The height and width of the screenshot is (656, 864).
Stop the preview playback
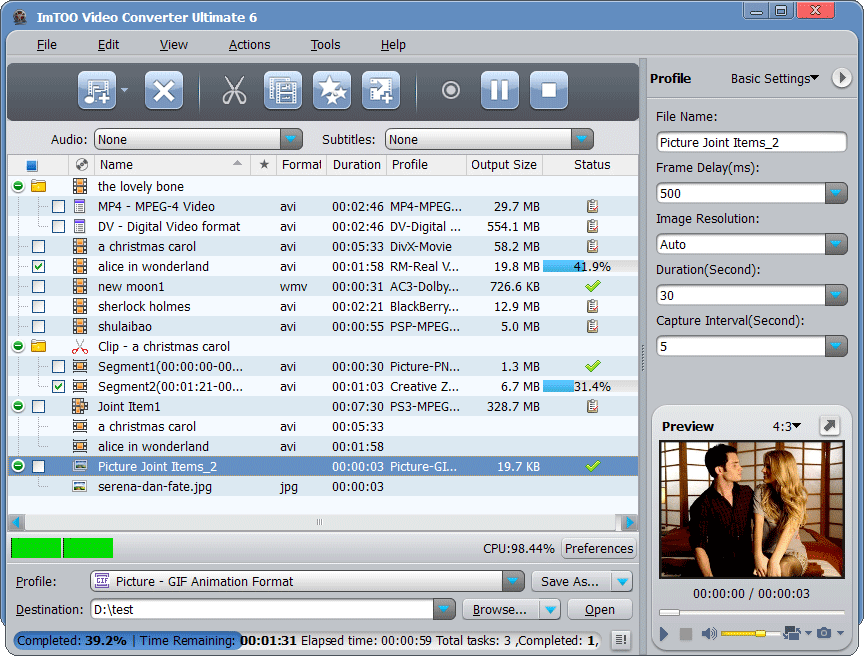[685, 634]
